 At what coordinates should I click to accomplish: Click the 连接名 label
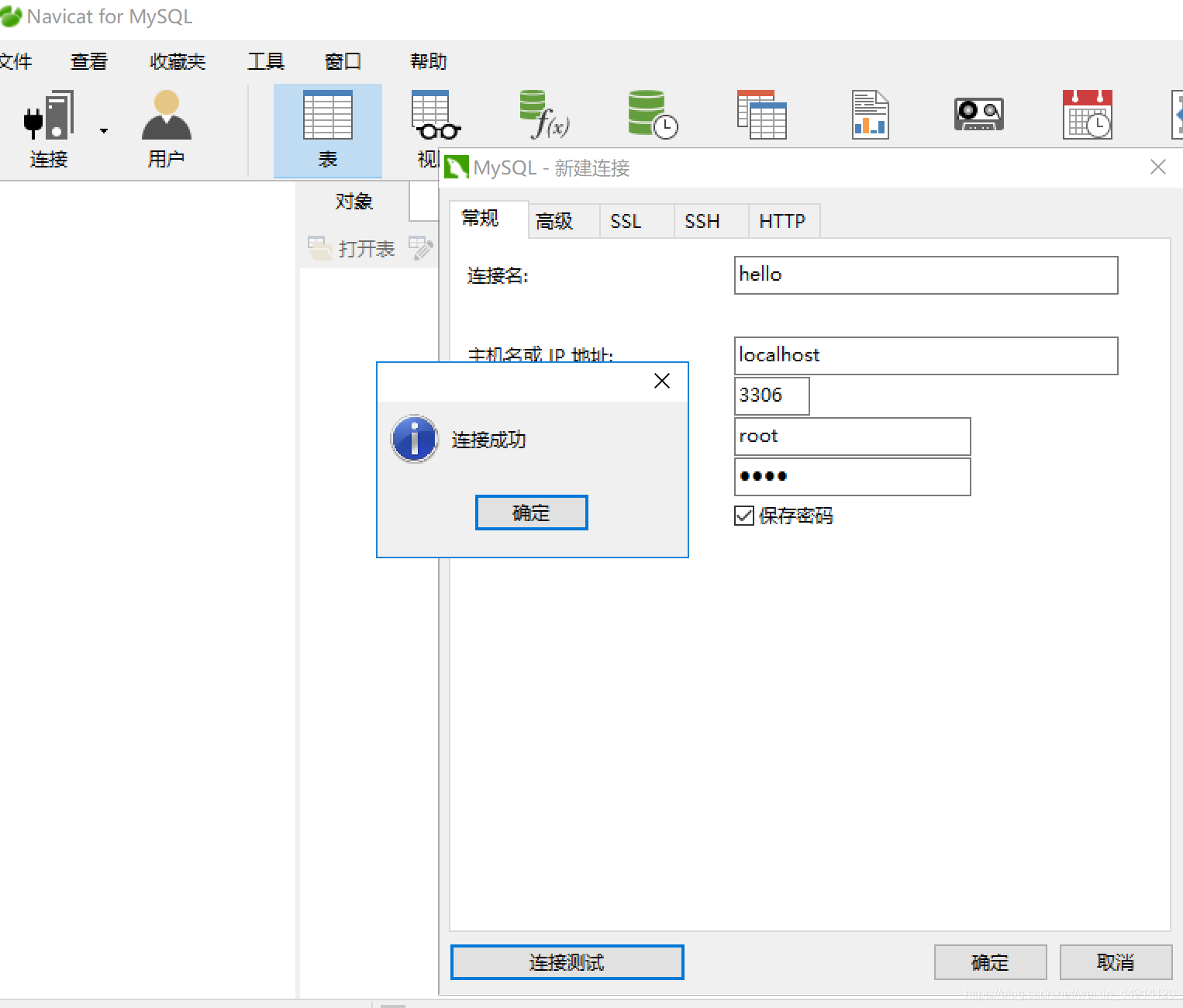click(498, 275)
